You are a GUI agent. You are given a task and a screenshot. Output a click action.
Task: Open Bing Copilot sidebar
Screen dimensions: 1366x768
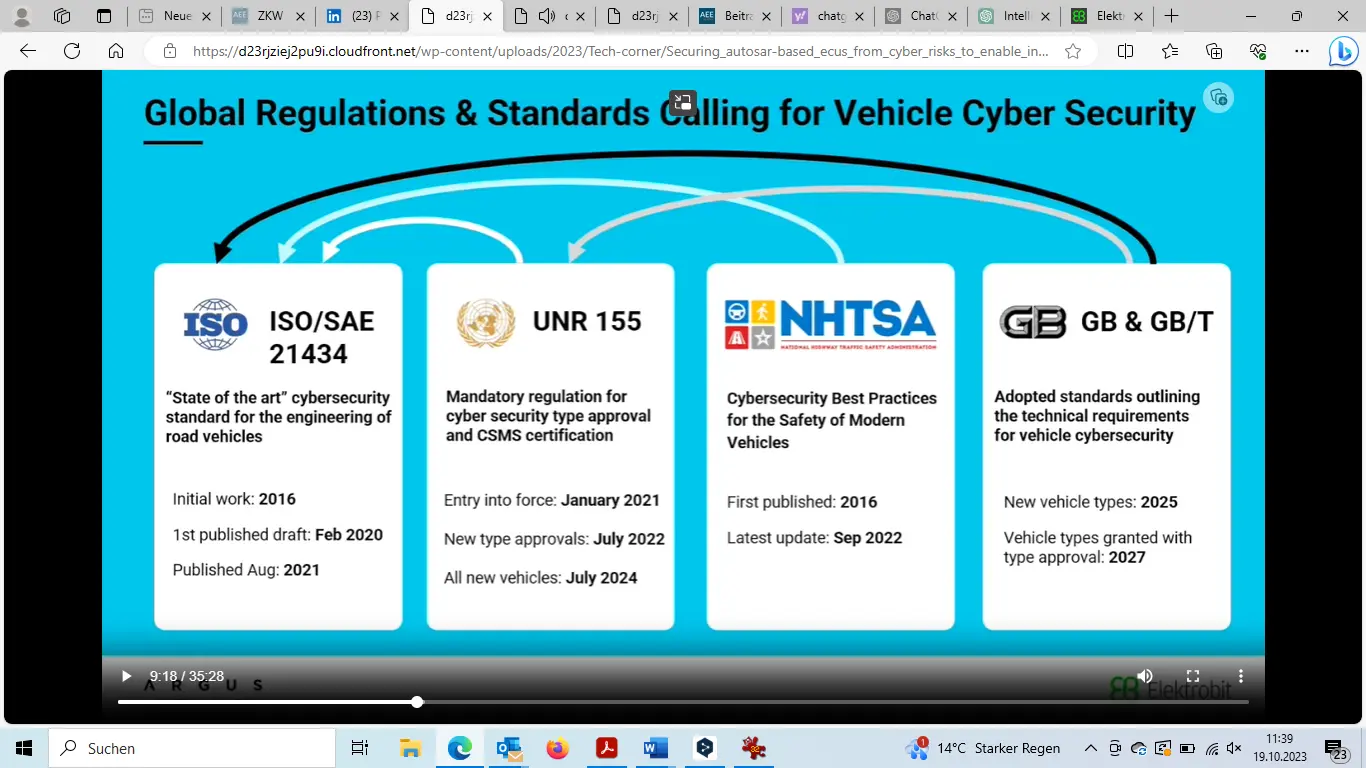[1342, 51]
